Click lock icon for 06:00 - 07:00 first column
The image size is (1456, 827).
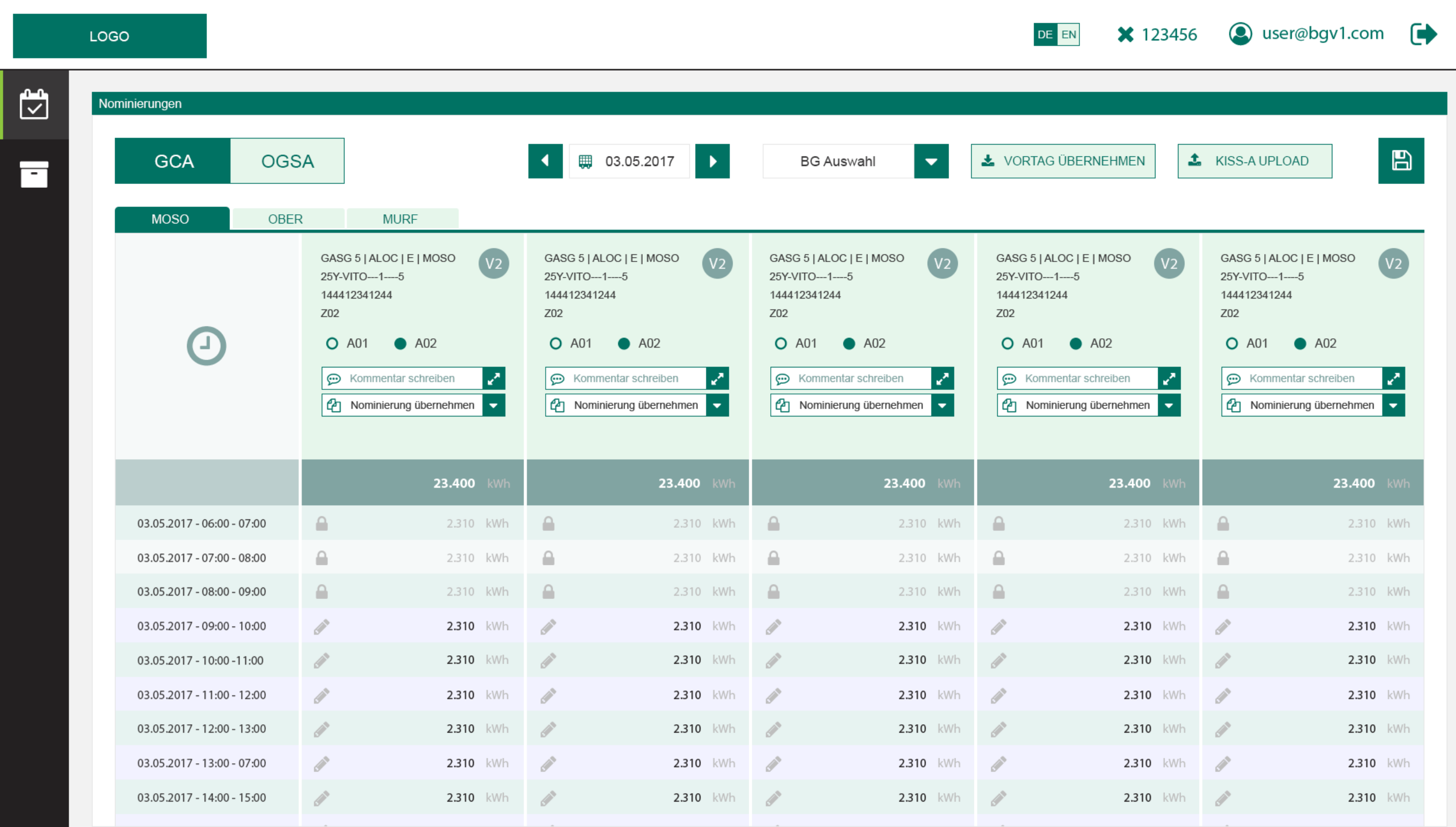click(322, 523)
